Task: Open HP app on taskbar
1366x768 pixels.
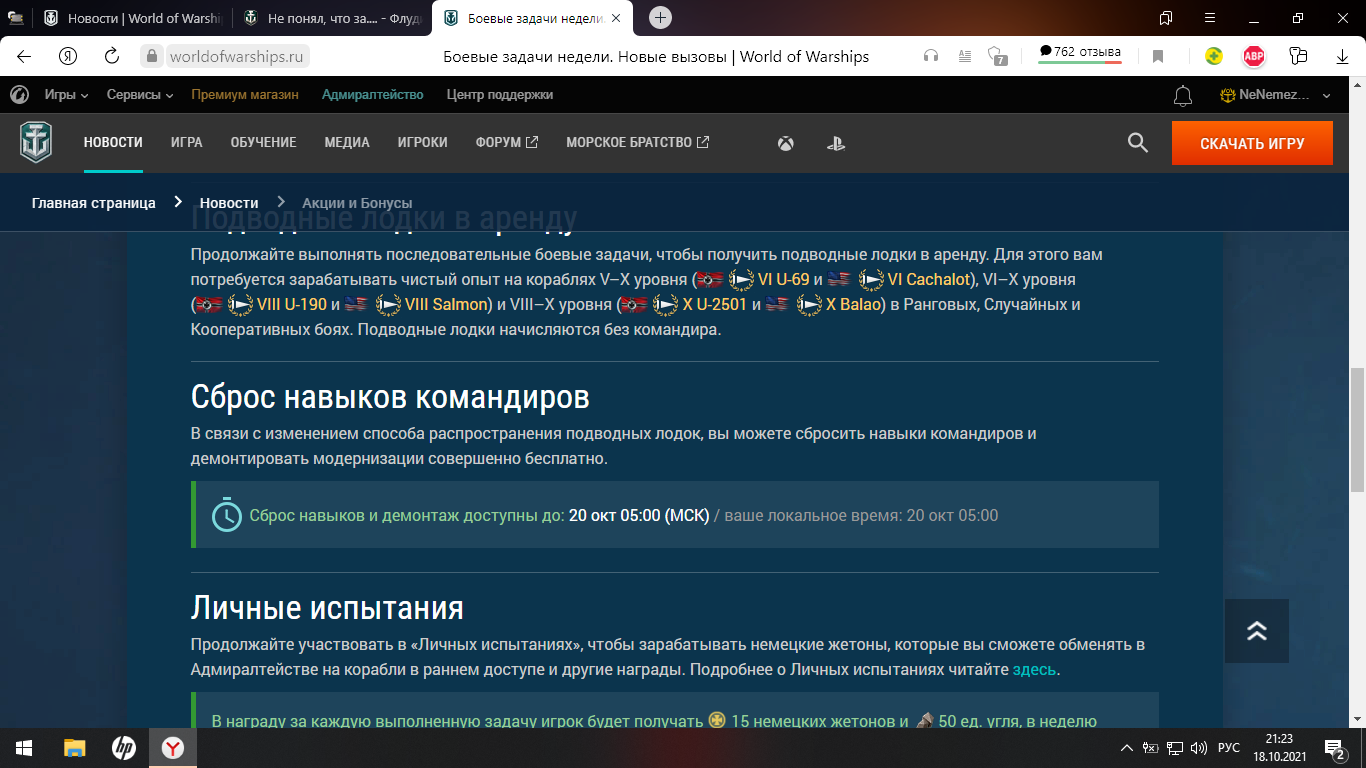Action: tap(124, 748)
